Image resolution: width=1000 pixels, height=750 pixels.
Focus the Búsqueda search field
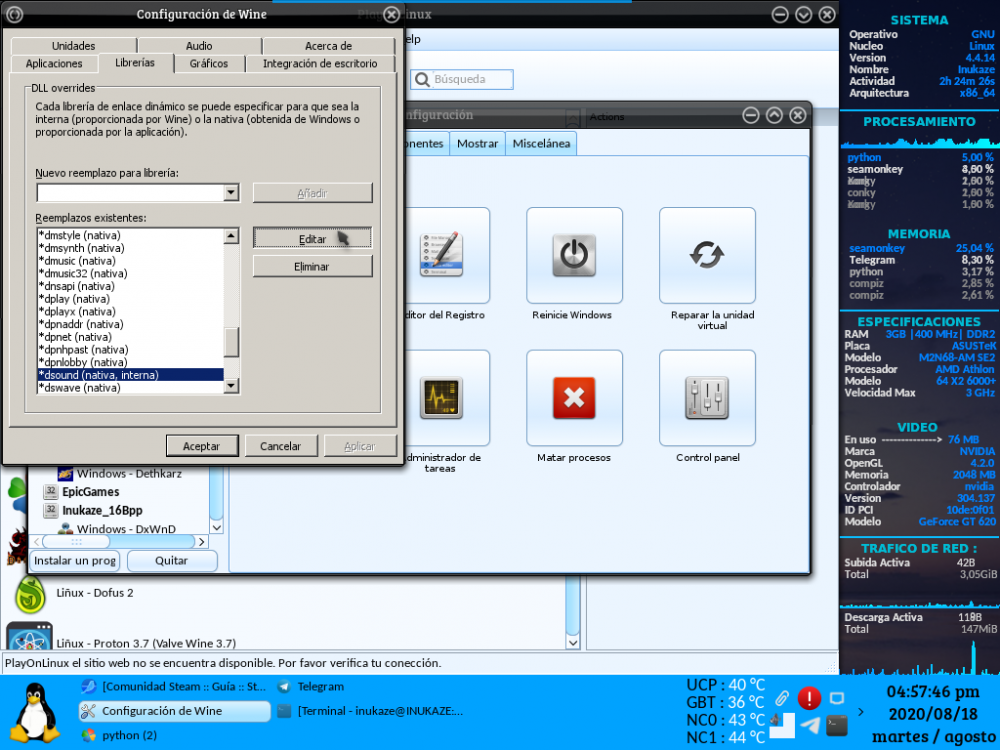[472, 80]
